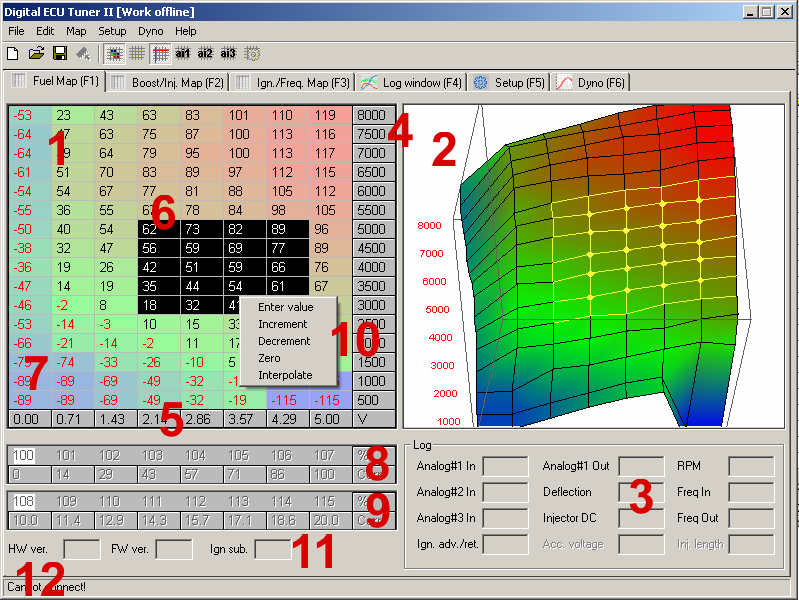
Task: Choose Interpolate from context menu
Action: [285, 375]
